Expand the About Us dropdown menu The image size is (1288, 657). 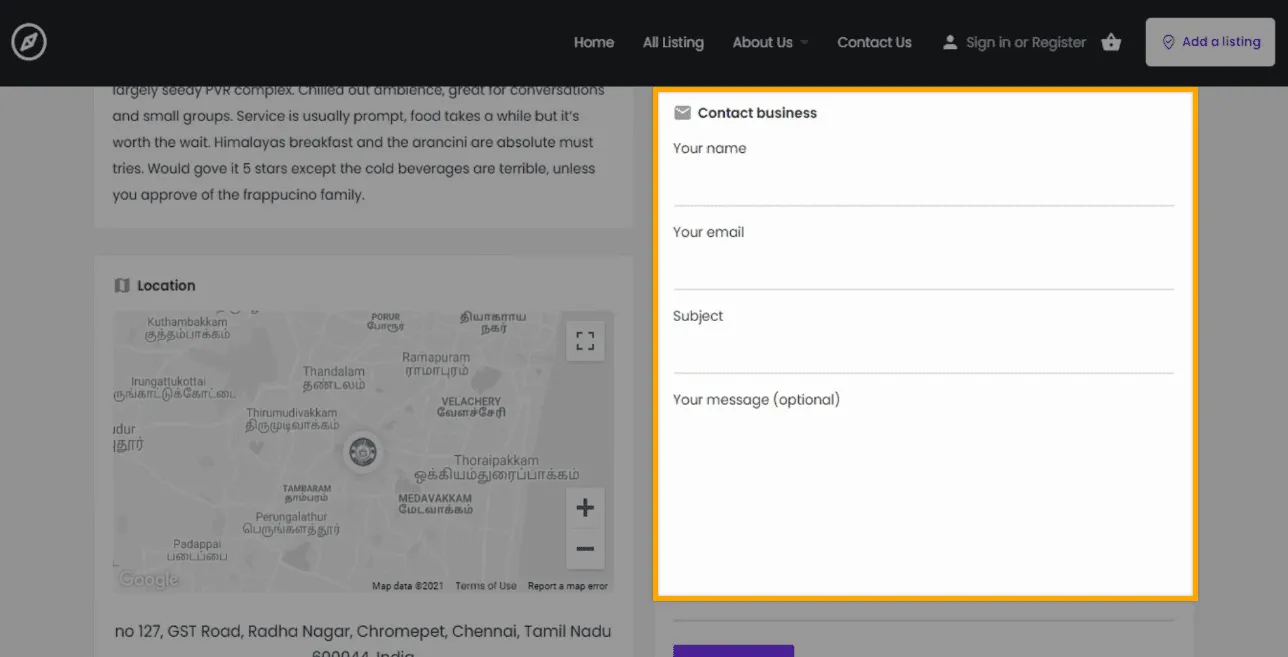(x=770, y=42)
